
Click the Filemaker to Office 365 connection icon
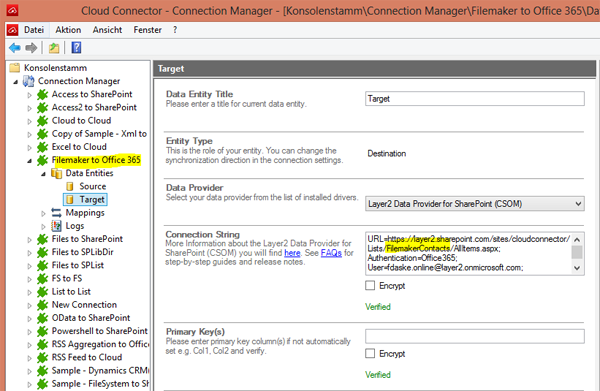(42, 160)
